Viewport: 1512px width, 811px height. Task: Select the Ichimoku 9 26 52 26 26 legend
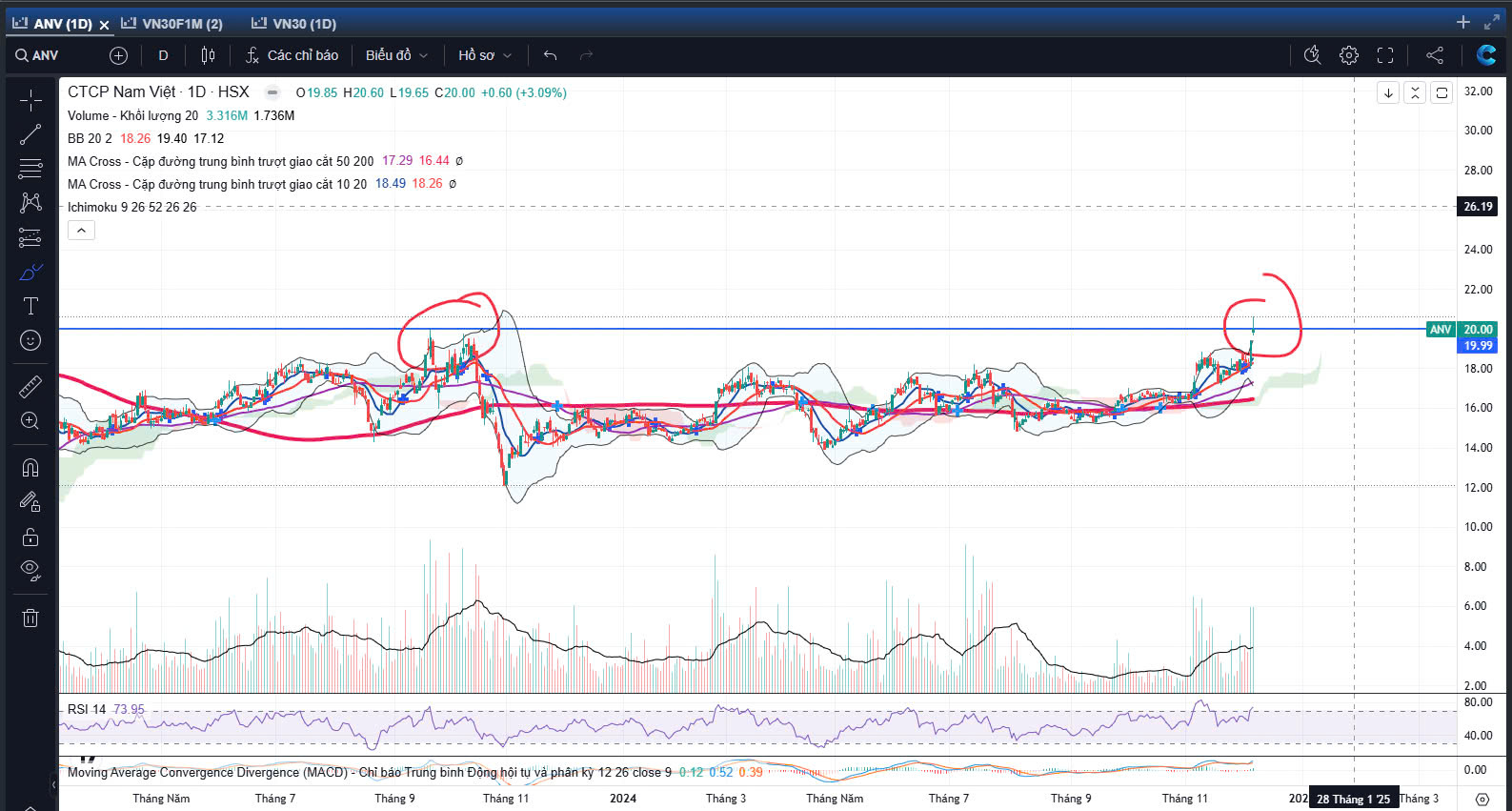pos(131,207)
